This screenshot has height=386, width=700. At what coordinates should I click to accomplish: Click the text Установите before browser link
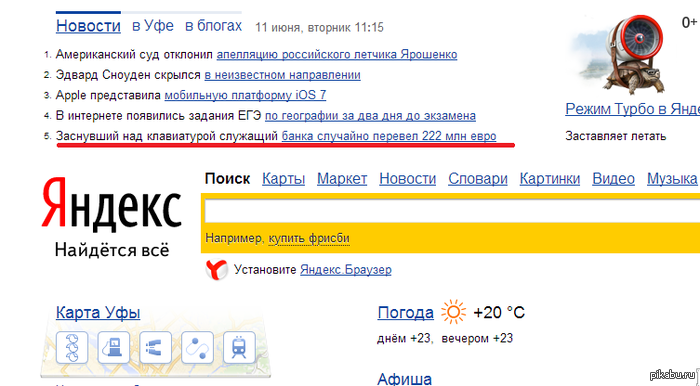265,270
